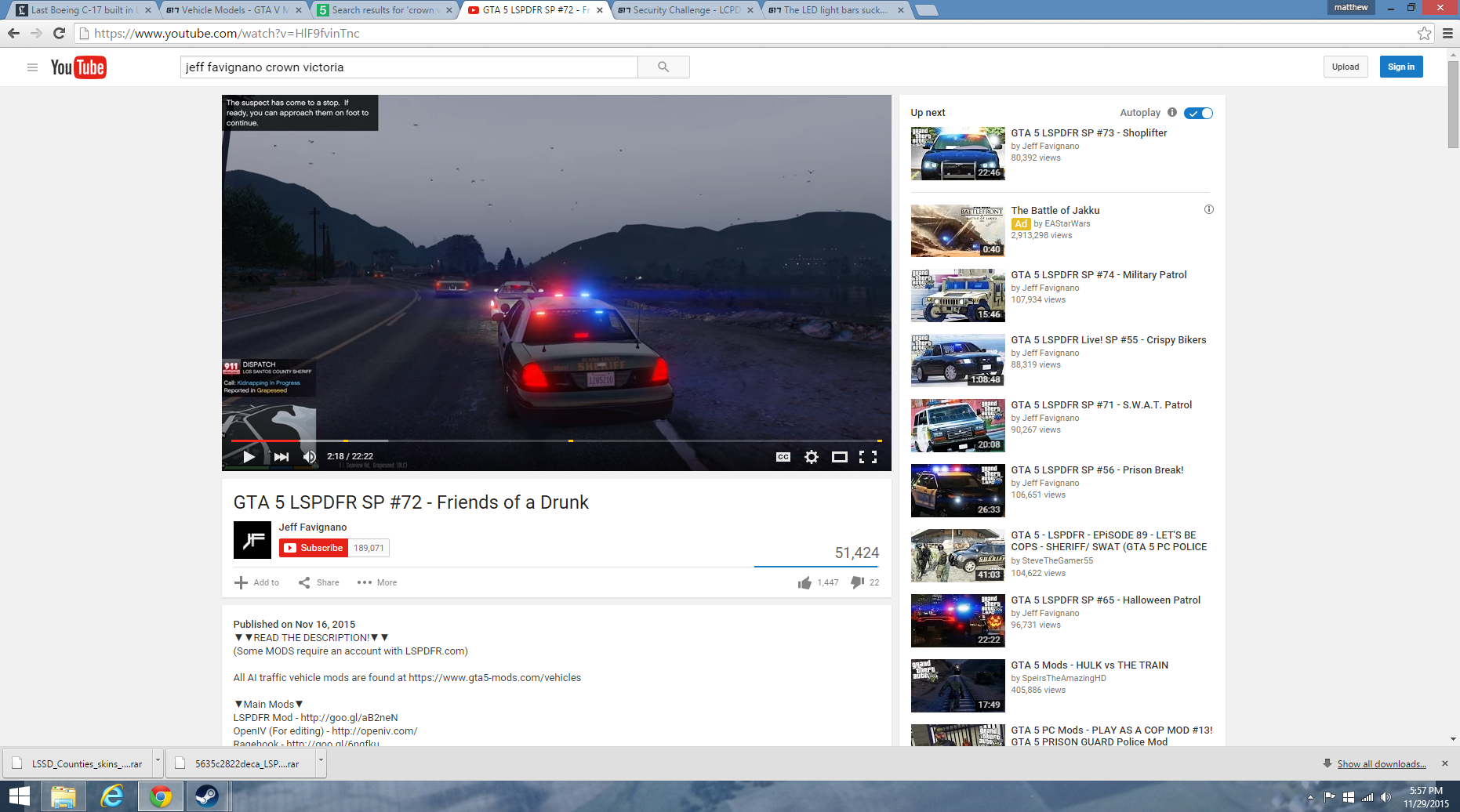This screenshot has height=812, width=1460.
Task: Open the Windows Start menu
Action: pyautogui.click(x=20, y=796)
